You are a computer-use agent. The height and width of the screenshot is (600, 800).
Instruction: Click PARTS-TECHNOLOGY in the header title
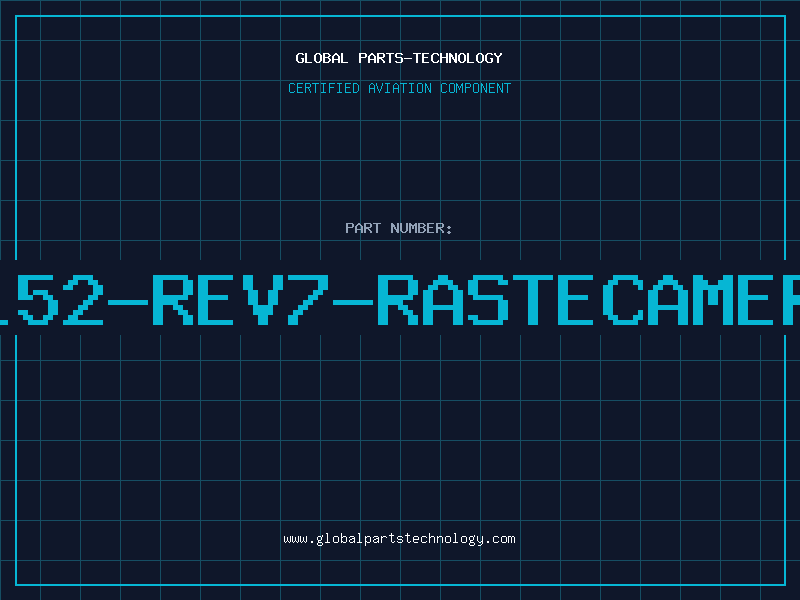point(428,58)
